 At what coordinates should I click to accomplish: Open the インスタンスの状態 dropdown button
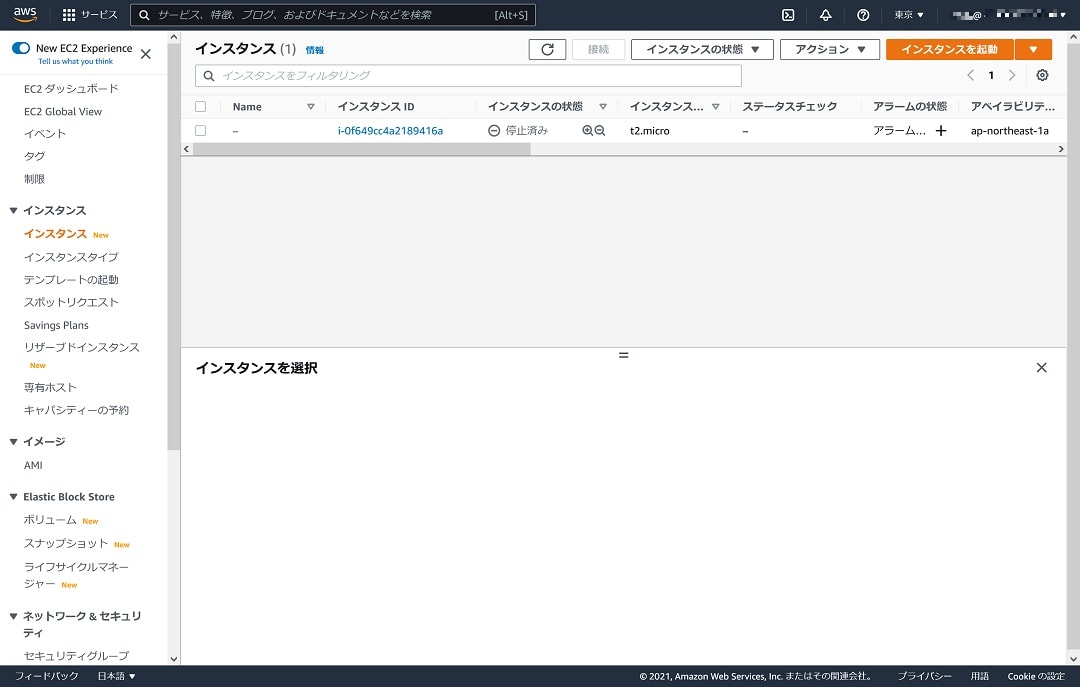702,50
